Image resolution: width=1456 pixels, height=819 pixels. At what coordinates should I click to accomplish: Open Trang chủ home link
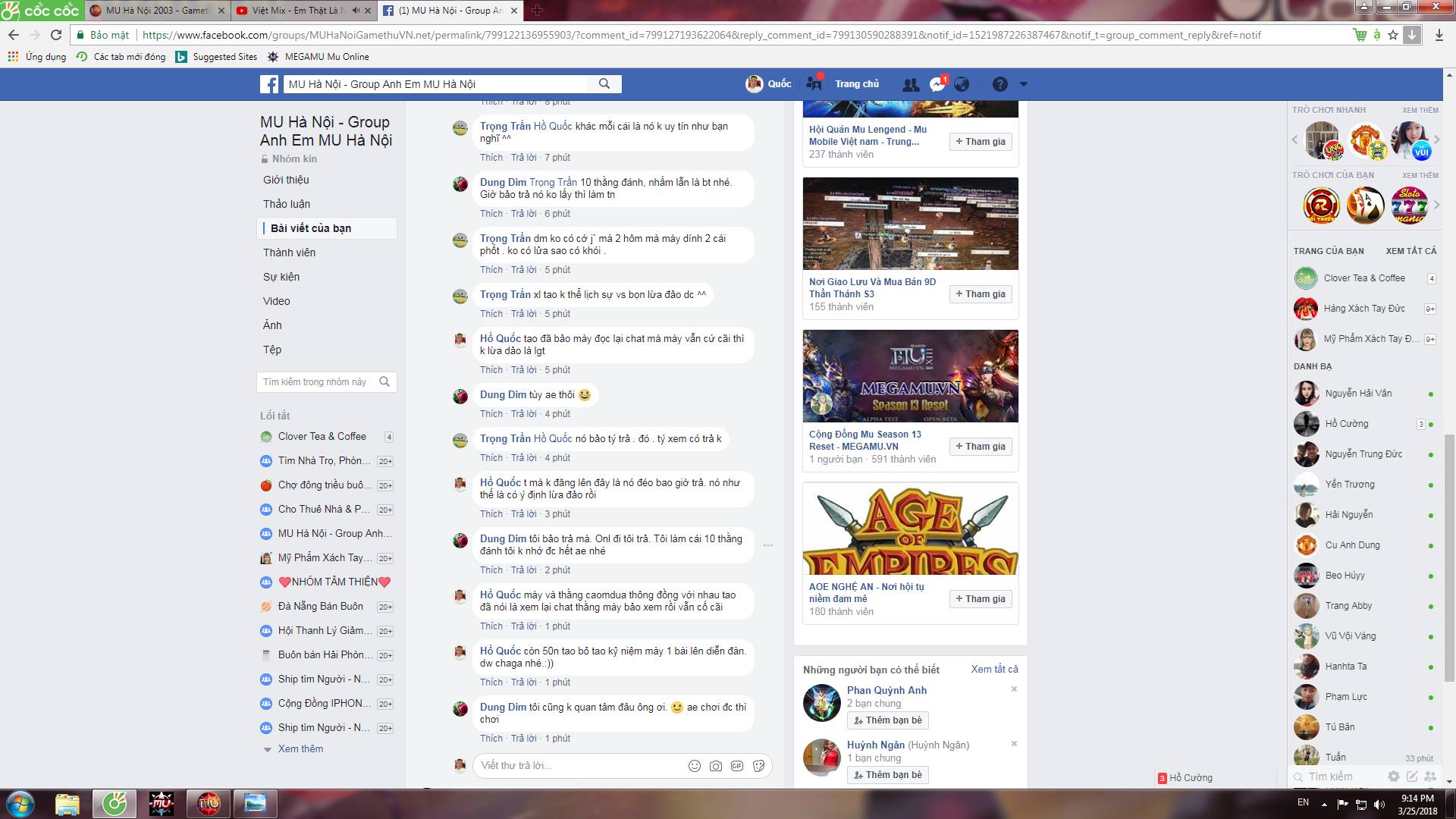857,84
